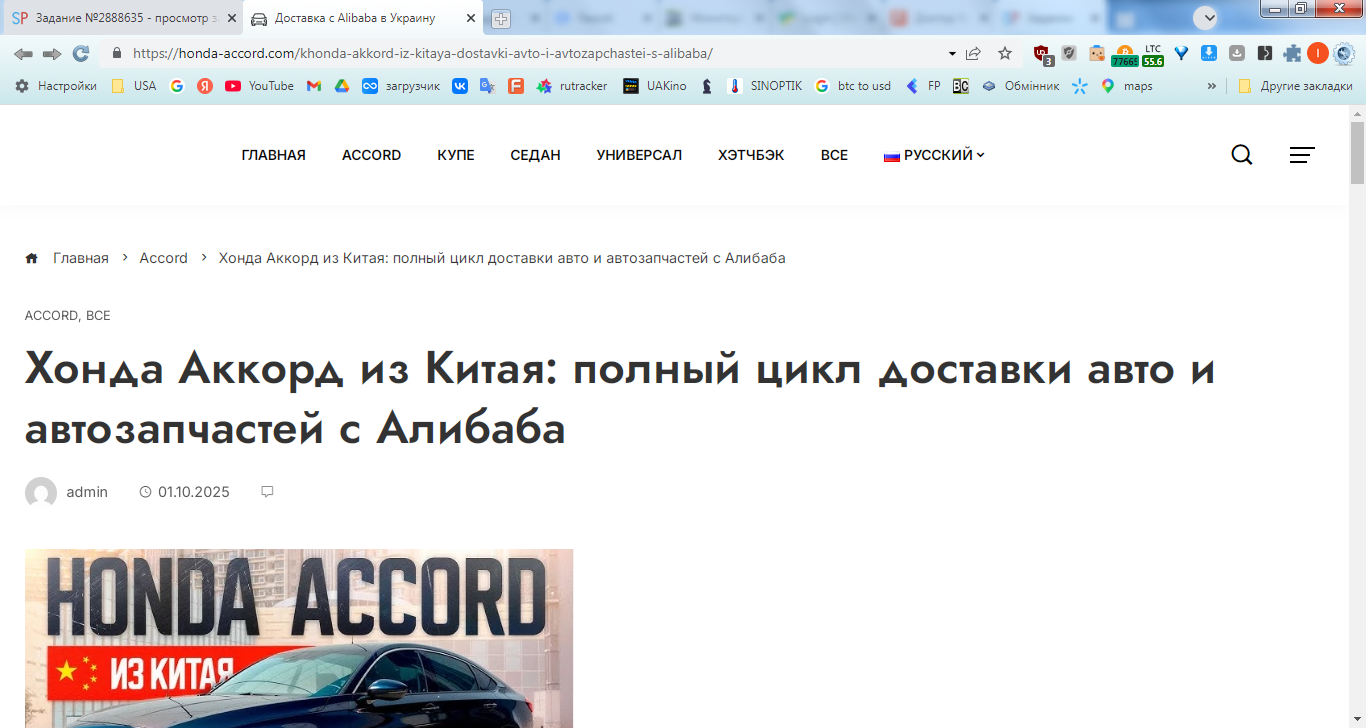
Task: Open the КУПЕ menu item
Action: 456,155
